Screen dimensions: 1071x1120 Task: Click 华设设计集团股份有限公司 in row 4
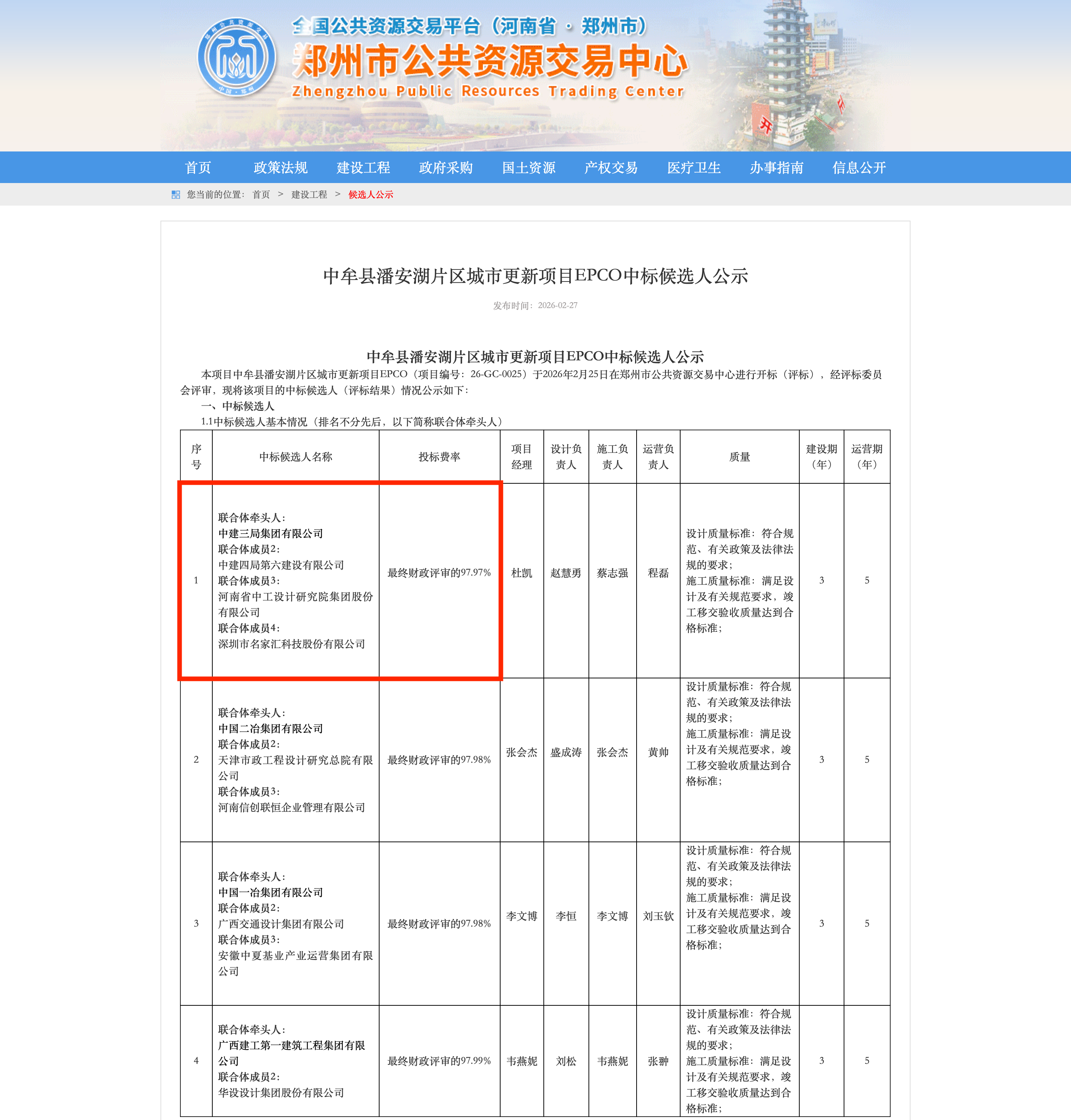[x=281, y=1093]
